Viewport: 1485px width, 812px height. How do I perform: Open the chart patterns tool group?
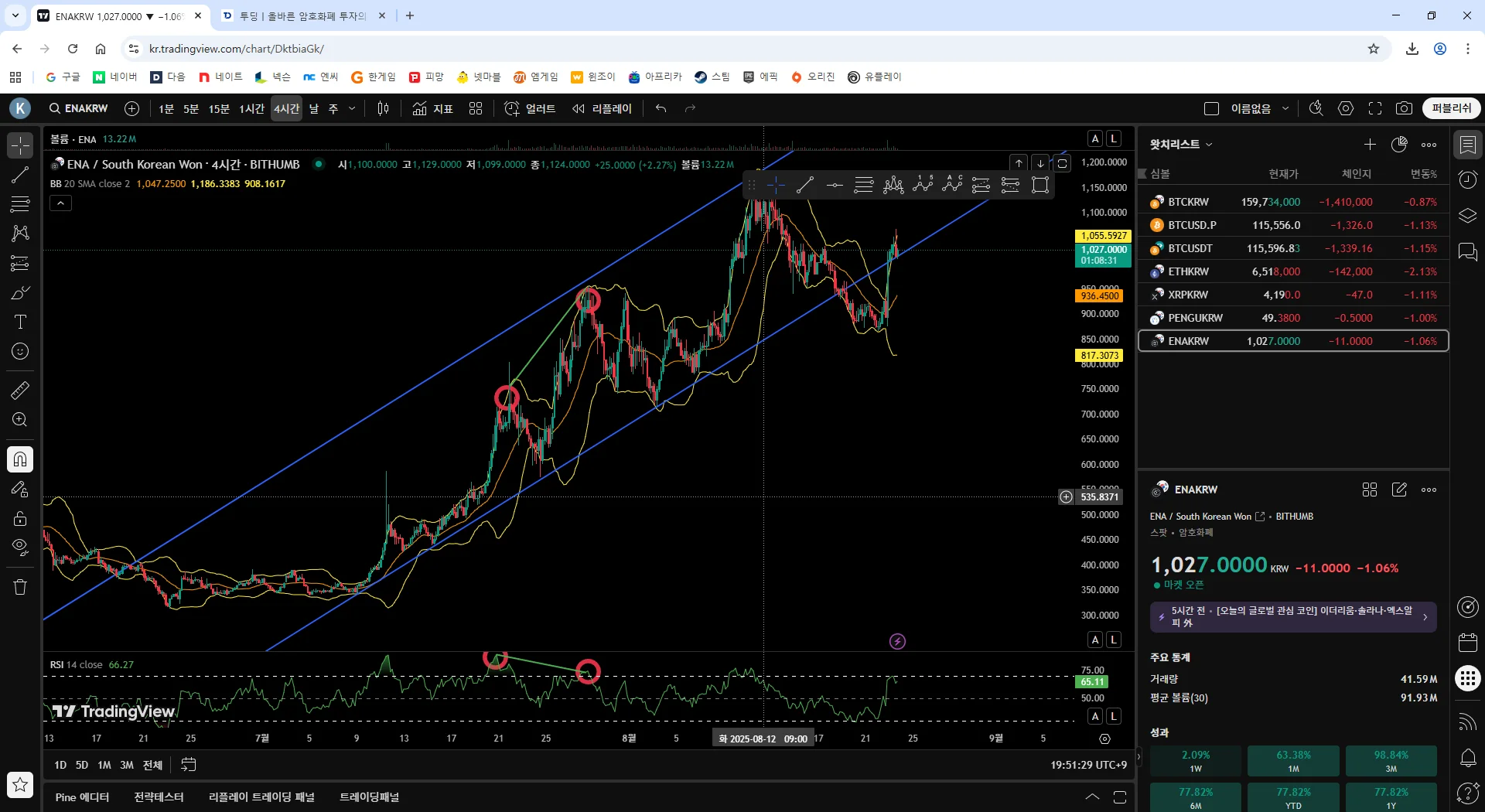(x=20, y=234)
